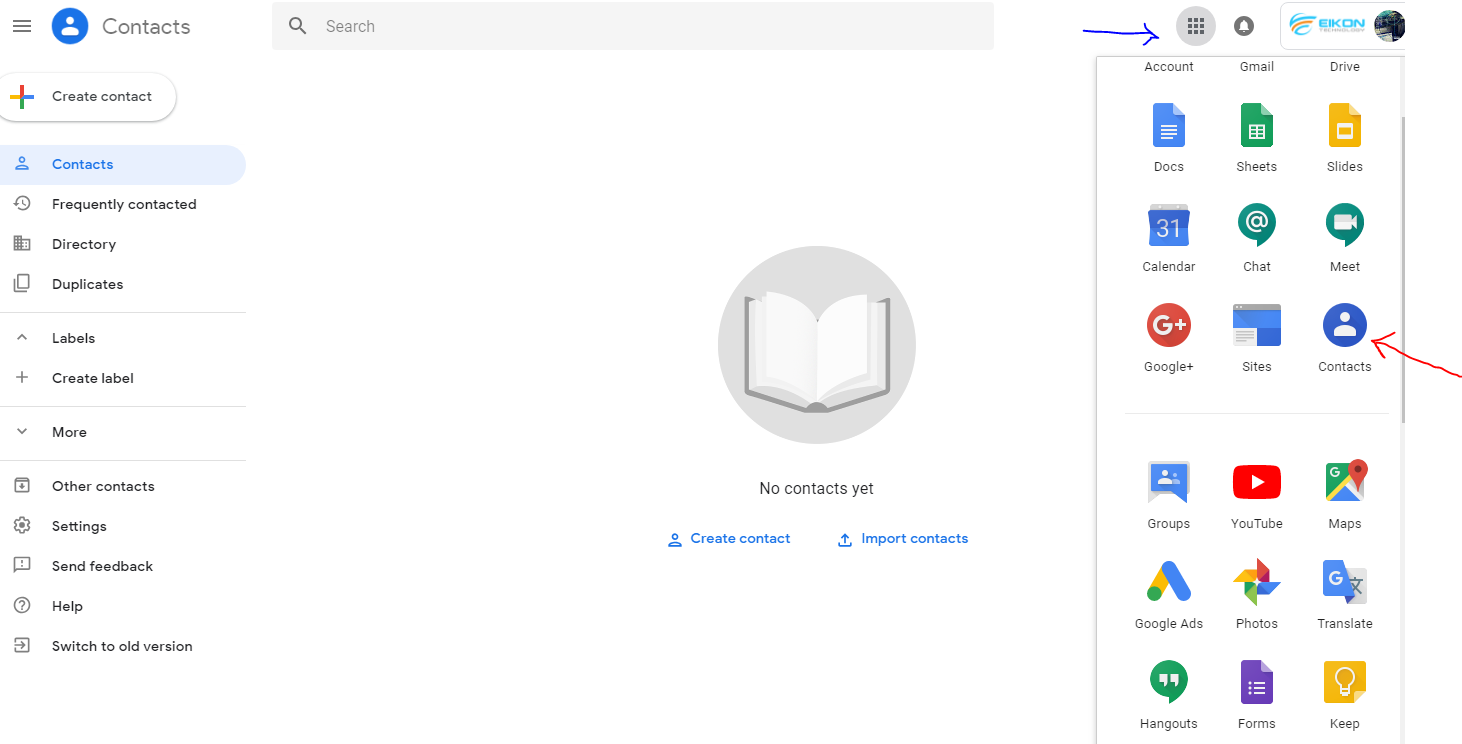Image resolution: width=1462 pixels, height=744 pixels.
Task: Click Account label in apps panel
Action: point(1168,67)
